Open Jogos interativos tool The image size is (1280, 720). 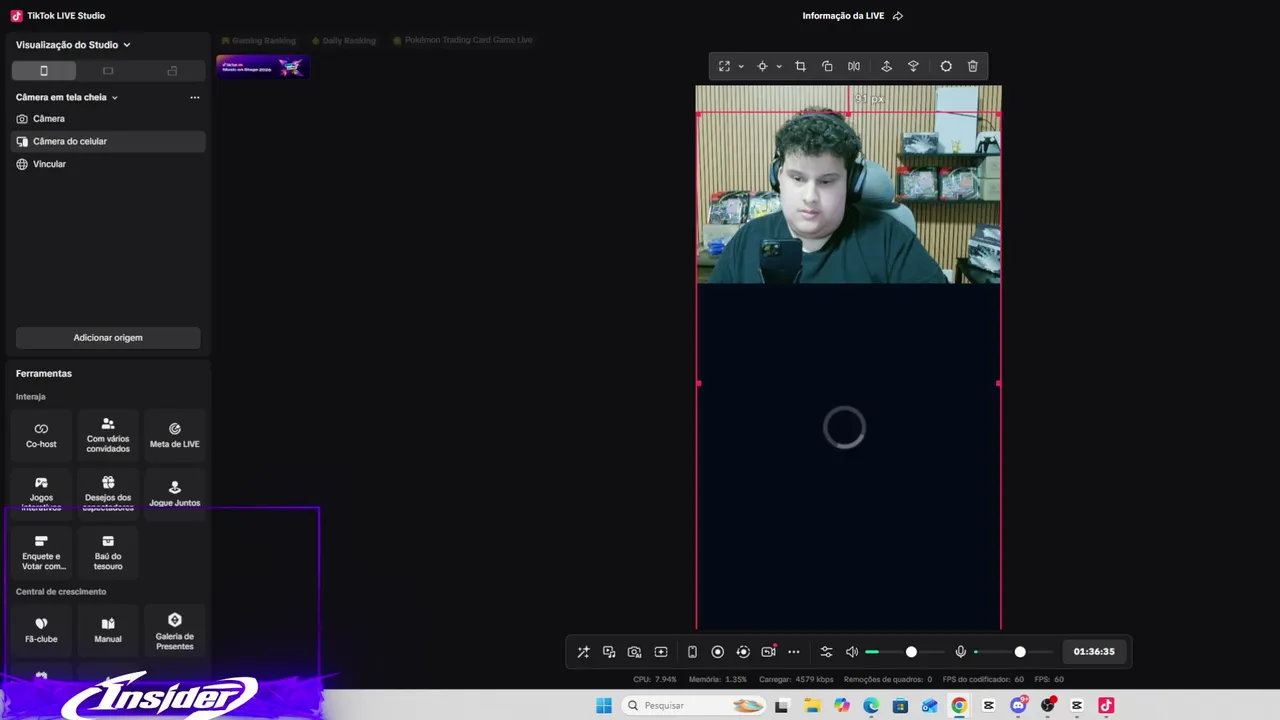tap(41, 493)
